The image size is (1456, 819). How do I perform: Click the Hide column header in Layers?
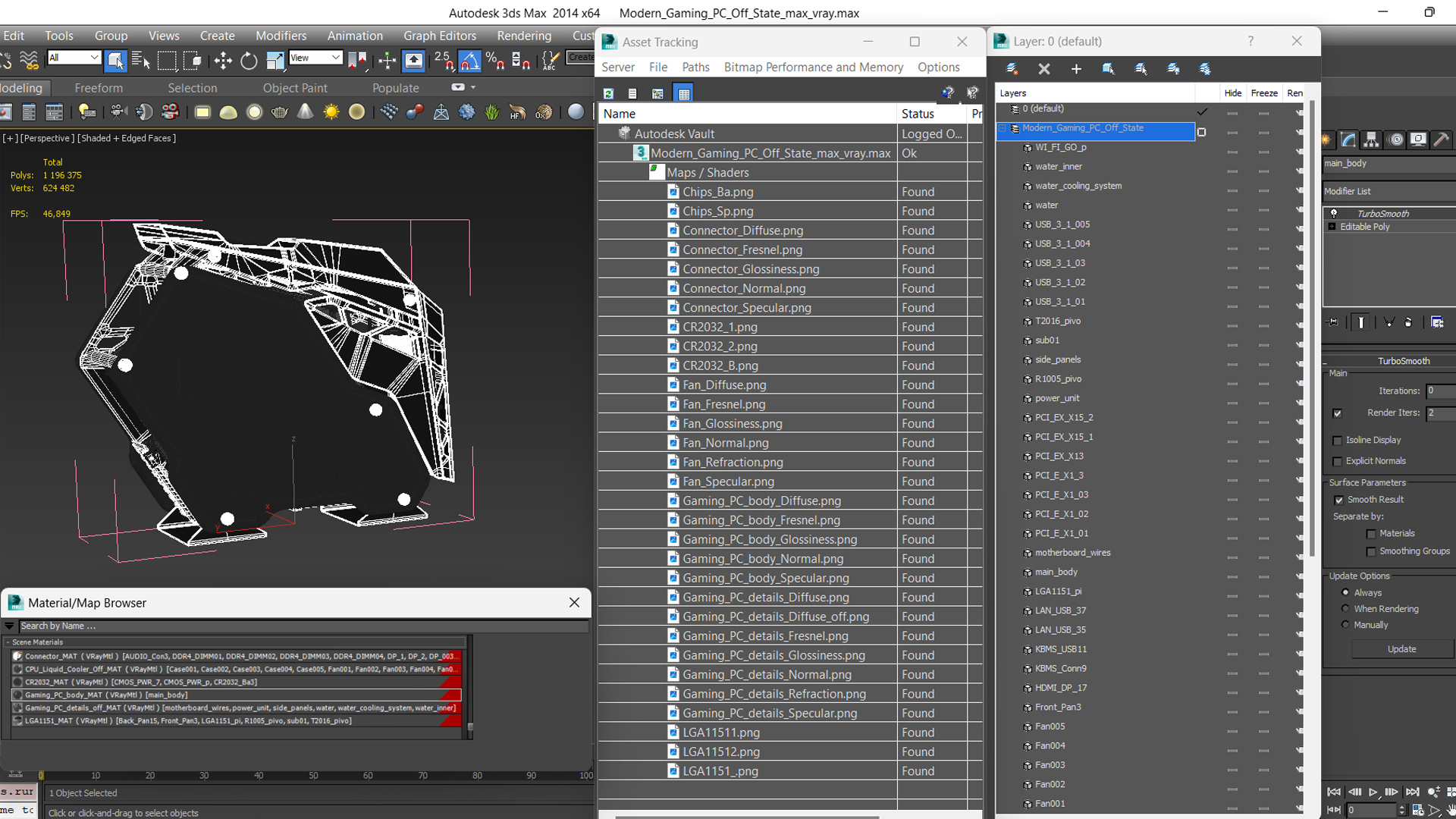point(1232,93)
